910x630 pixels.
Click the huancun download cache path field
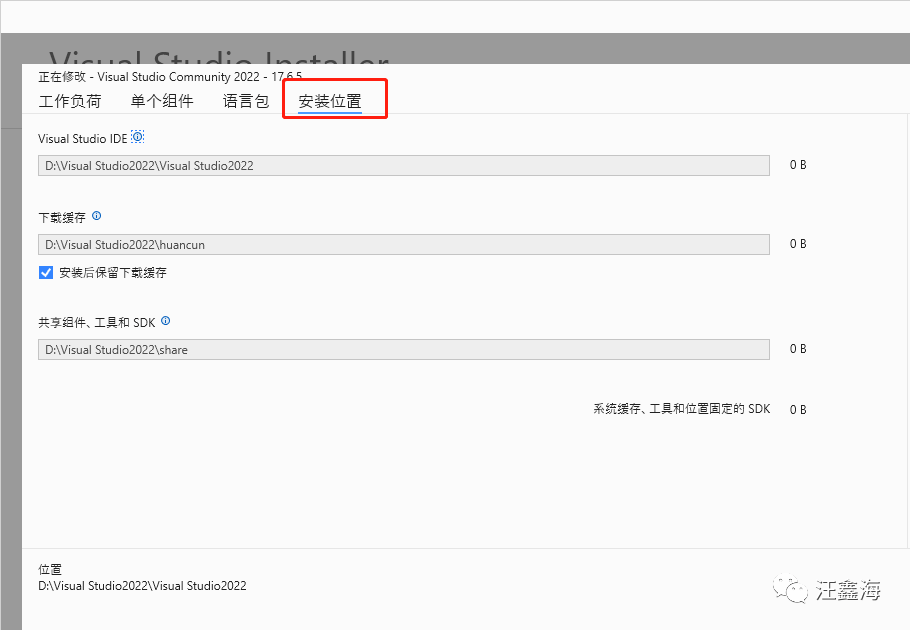click(404, 244)
